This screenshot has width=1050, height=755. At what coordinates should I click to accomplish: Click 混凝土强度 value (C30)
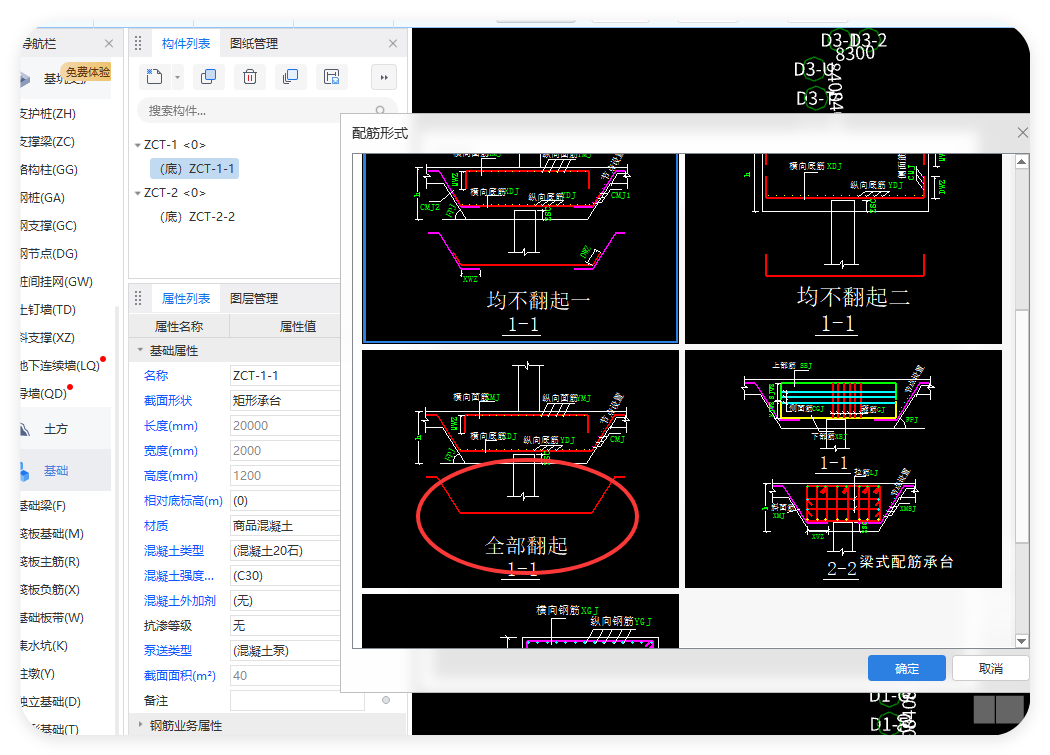[x=285, y=576]
